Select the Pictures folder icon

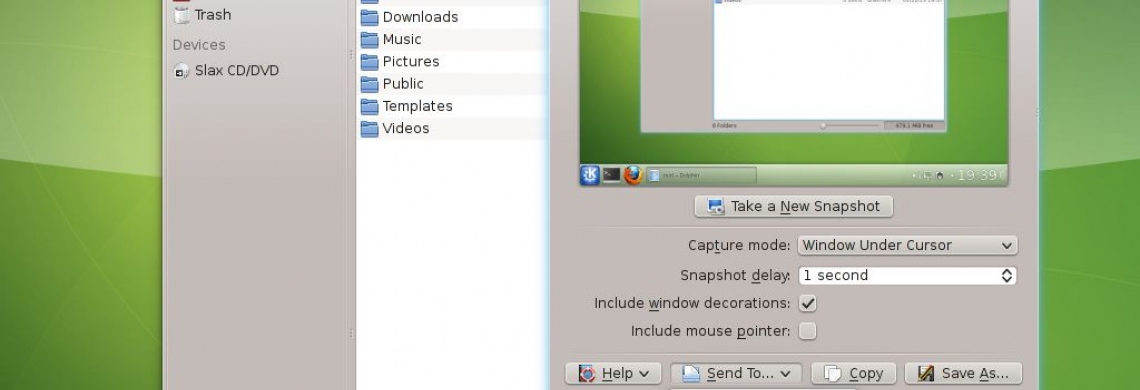(x=369, y=62)
